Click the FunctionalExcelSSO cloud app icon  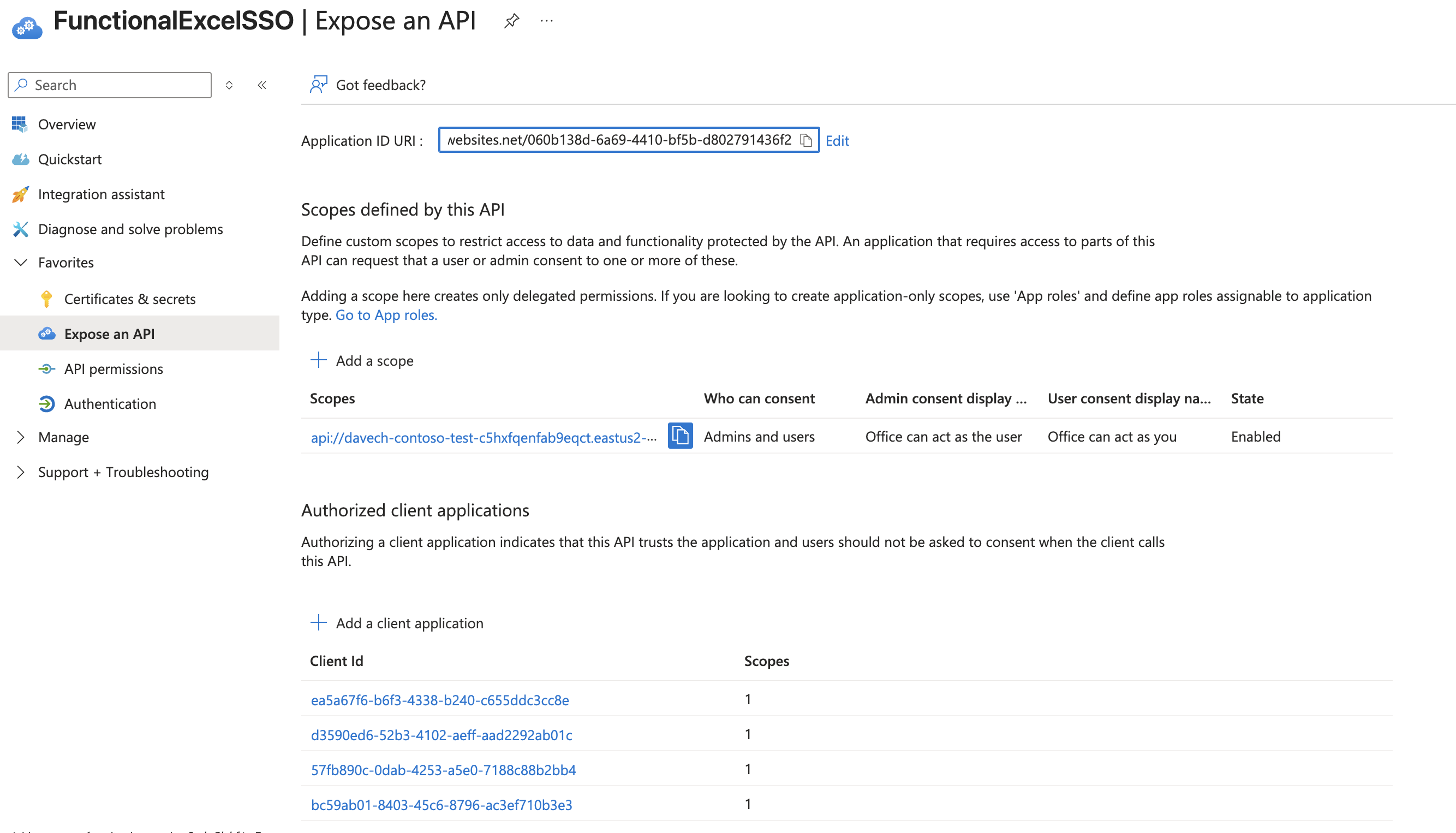click(27, 26)
